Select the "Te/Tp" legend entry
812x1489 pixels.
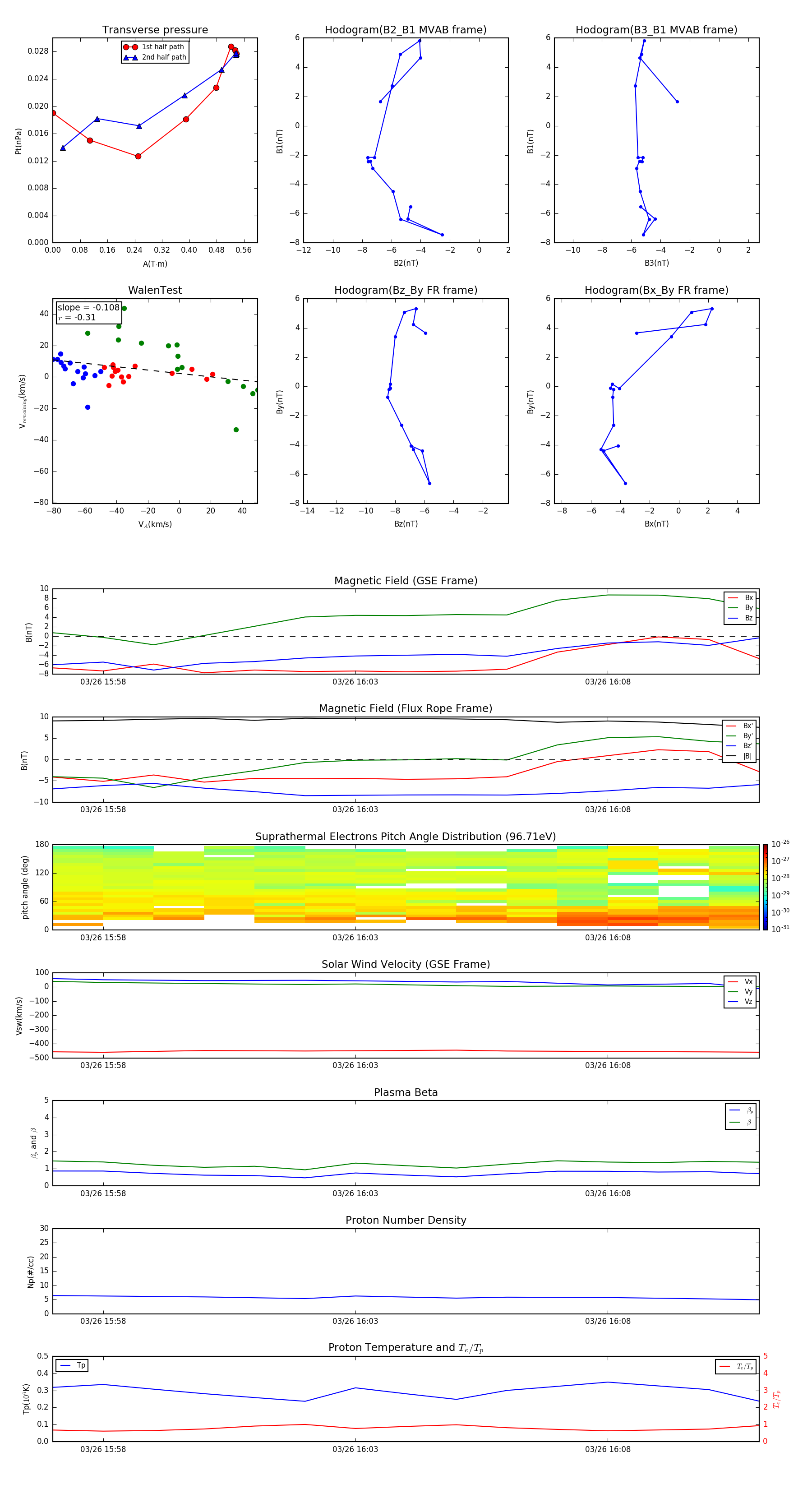click(x=736, y=1366)
